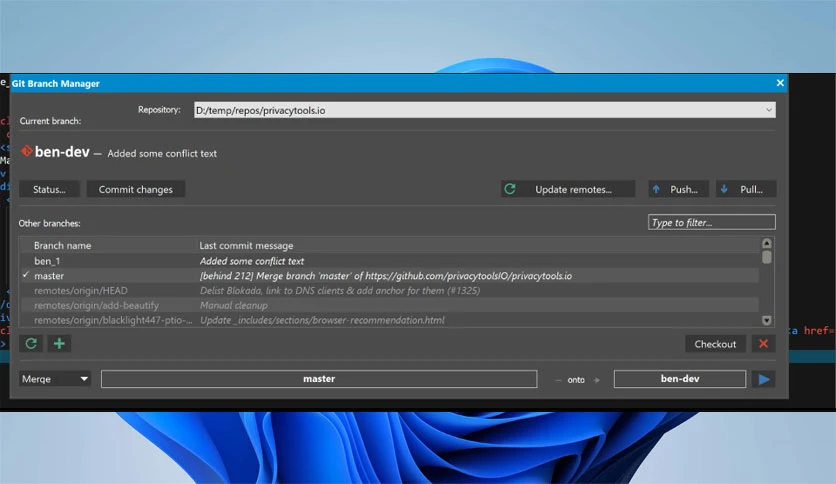
Task: Close the Git Branch Manager dialog
Action: pyautogui.click(x=780, y=83)
